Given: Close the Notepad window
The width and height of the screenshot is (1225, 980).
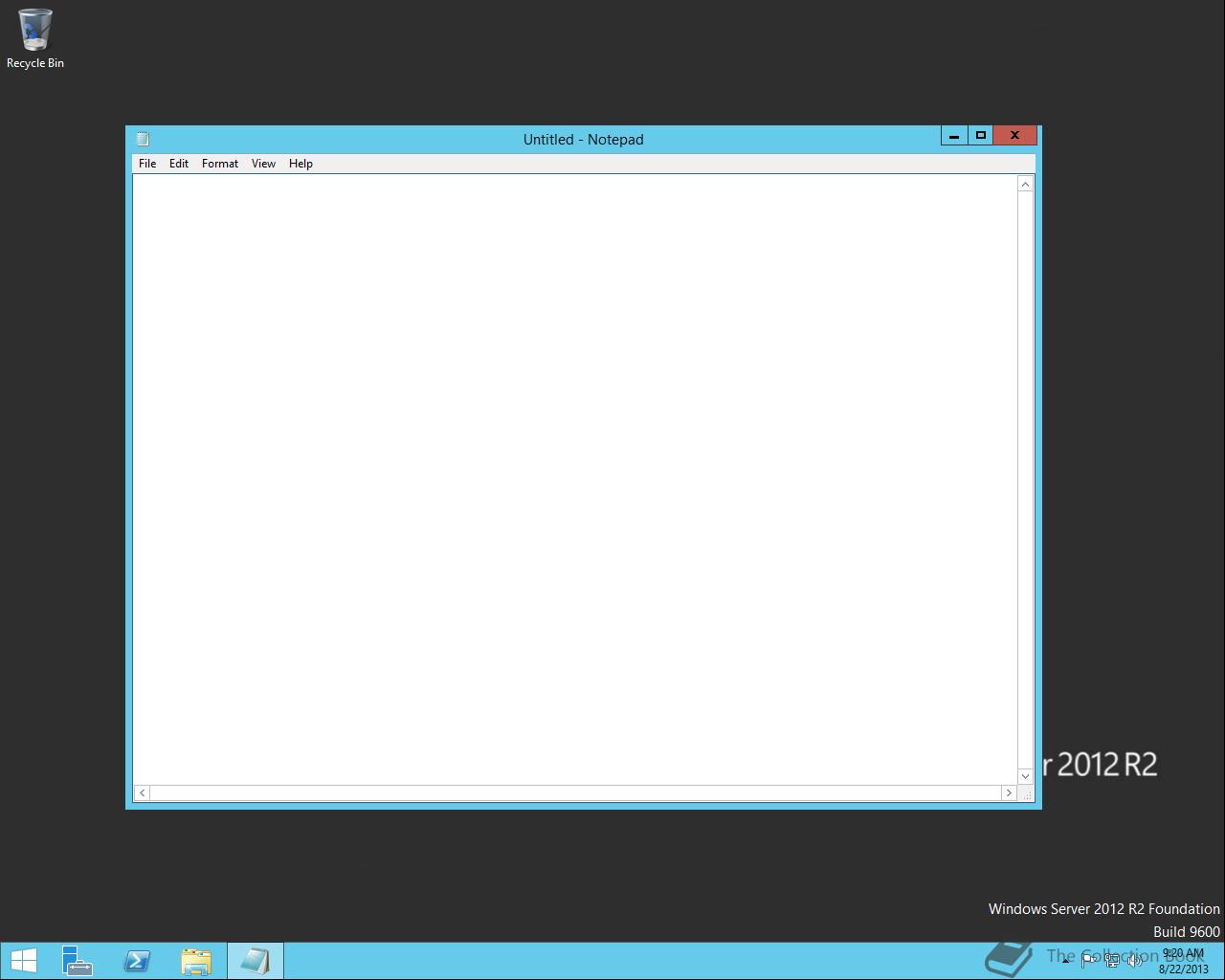Looking at the screenshot, I should click(1014, 136).
